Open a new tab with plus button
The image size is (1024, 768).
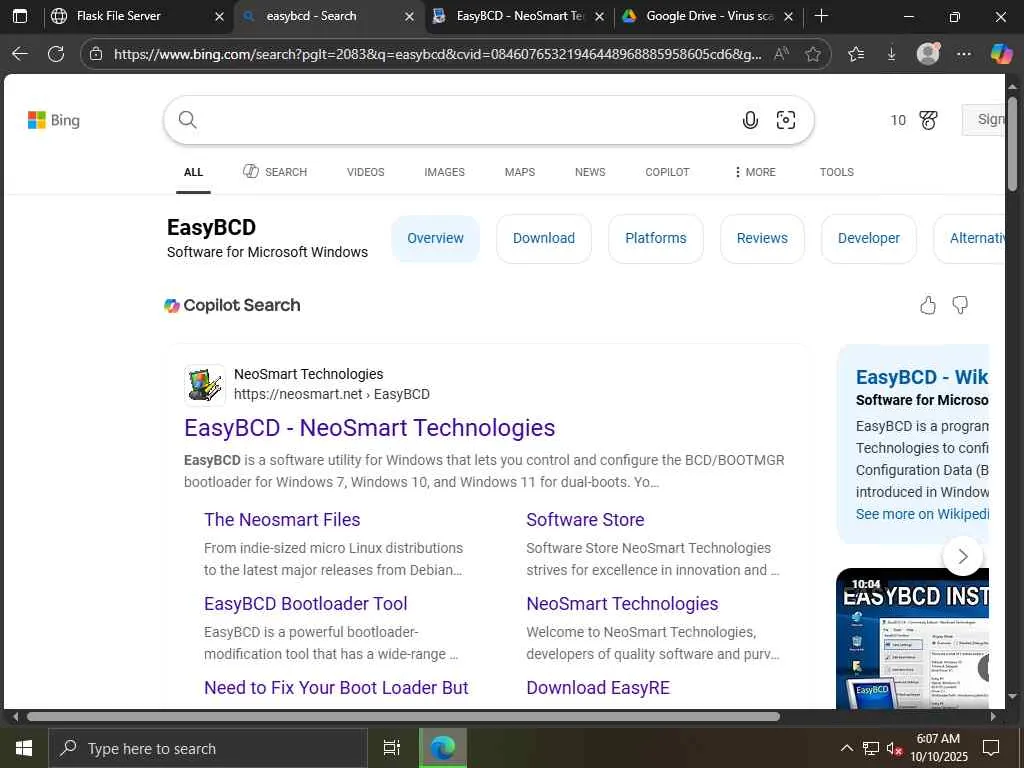822,16
